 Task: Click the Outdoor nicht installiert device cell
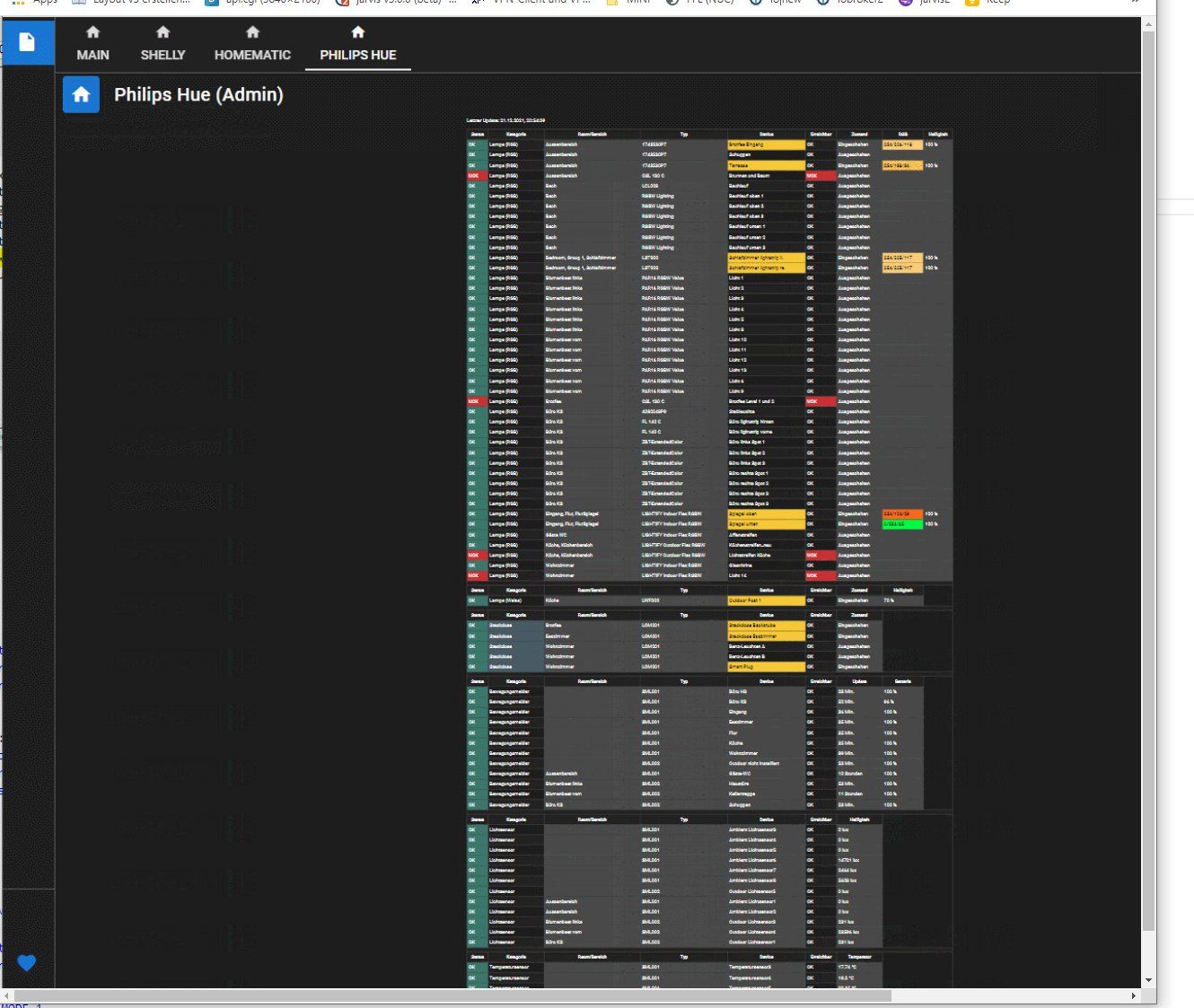pos(766,764)
